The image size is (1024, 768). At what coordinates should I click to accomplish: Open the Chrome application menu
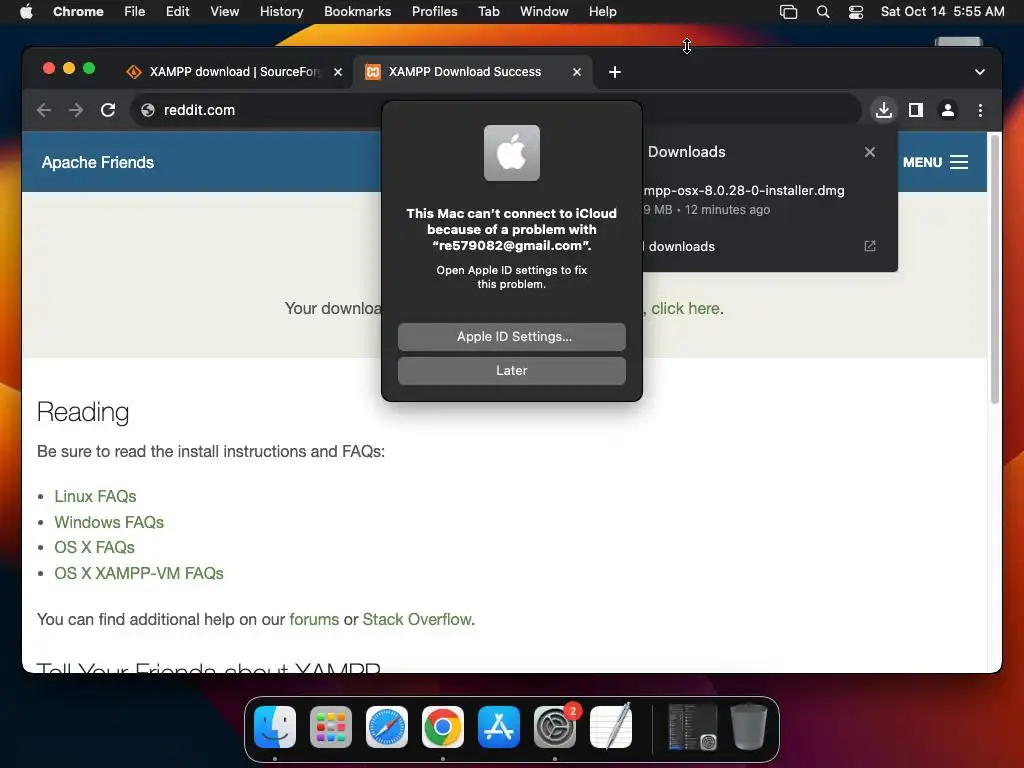click(x=78, y=11)
